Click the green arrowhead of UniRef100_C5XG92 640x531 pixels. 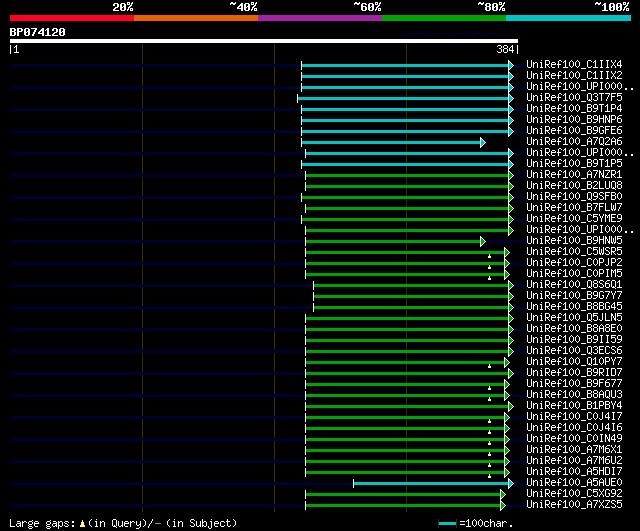(503, 495)
